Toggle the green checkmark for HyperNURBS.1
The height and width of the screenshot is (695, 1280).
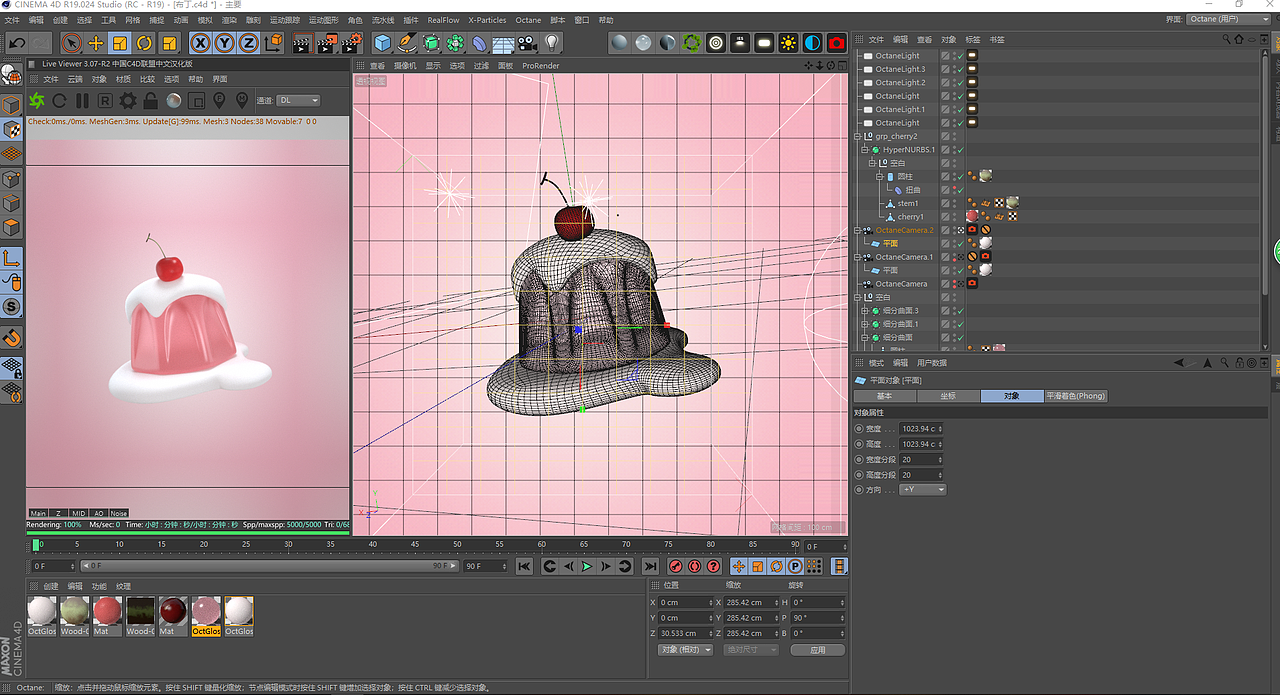pyautogui.click(x=960, y=150)
